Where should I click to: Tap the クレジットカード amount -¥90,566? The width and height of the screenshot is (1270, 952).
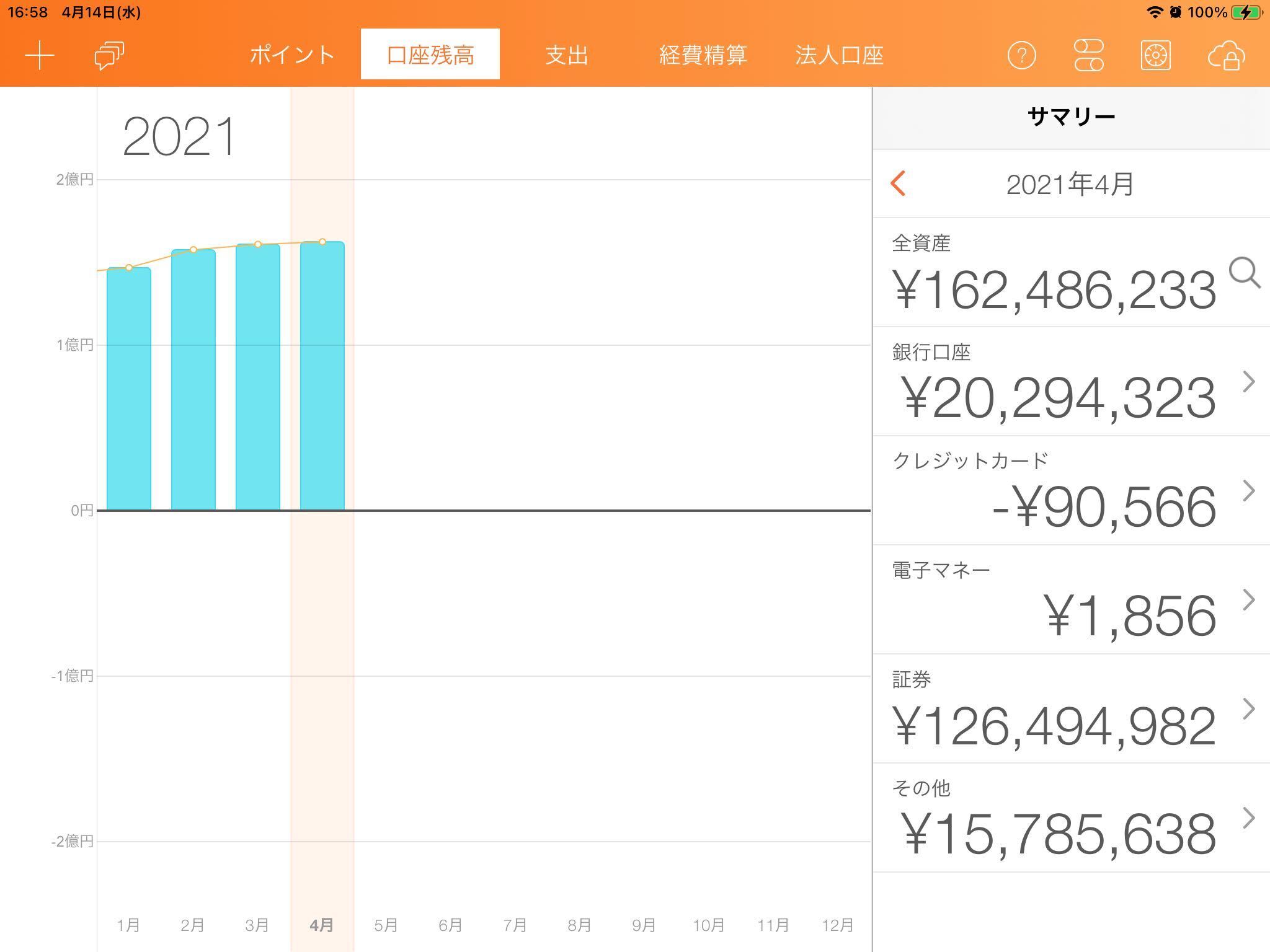coord(1104,508)
